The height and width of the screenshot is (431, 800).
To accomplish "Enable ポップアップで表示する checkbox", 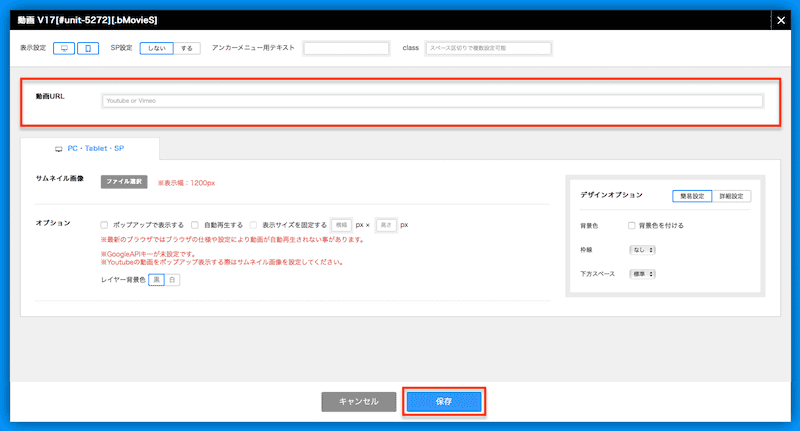I will click(105, 225).
